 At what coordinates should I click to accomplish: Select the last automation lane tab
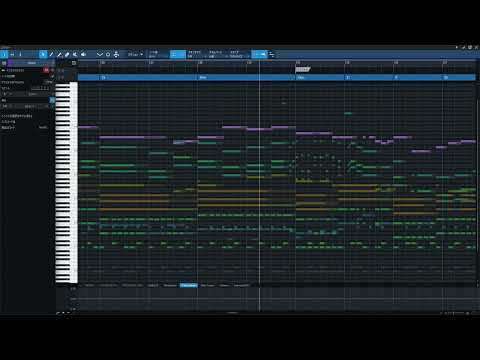pos(241,285)
